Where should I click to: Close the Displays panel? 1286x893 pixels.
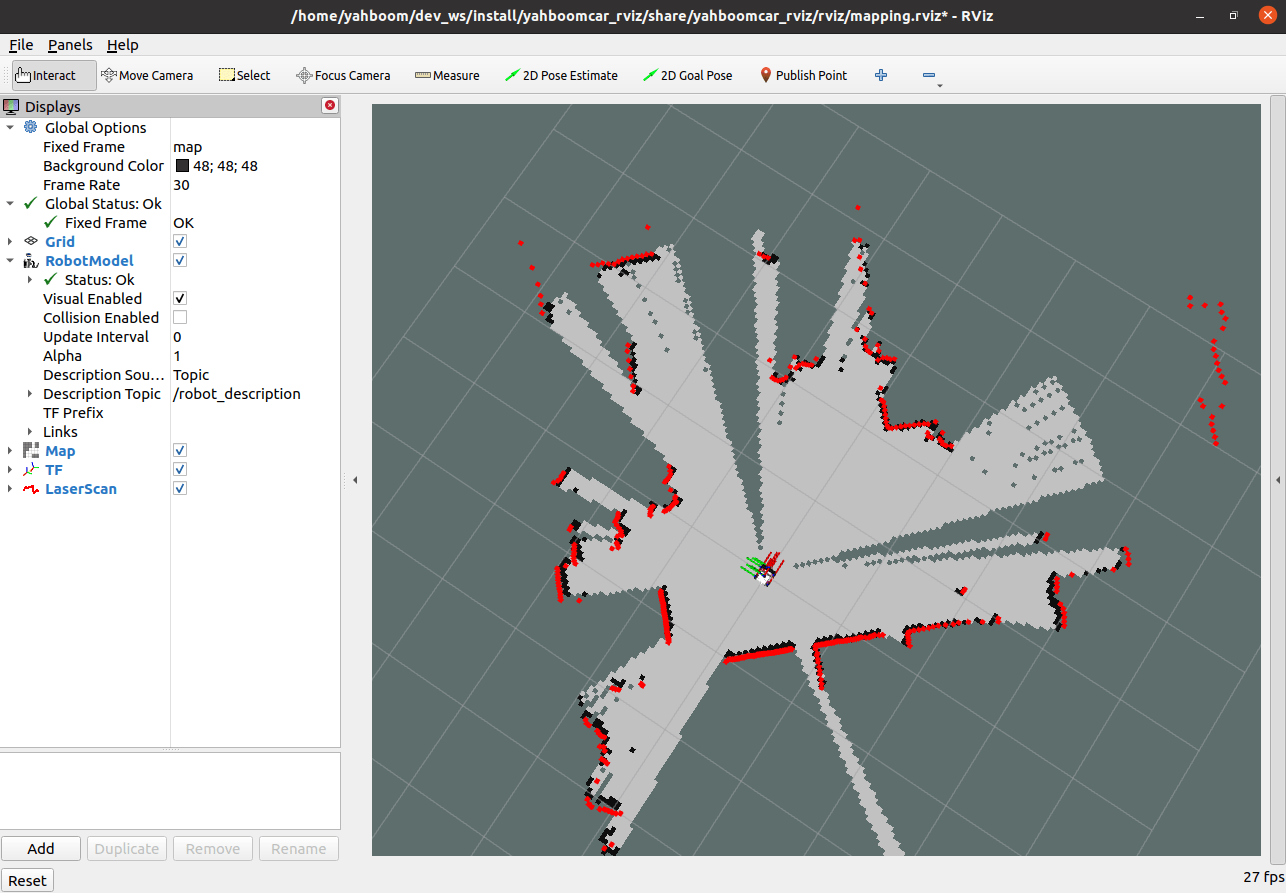click(x=330, y=105)
